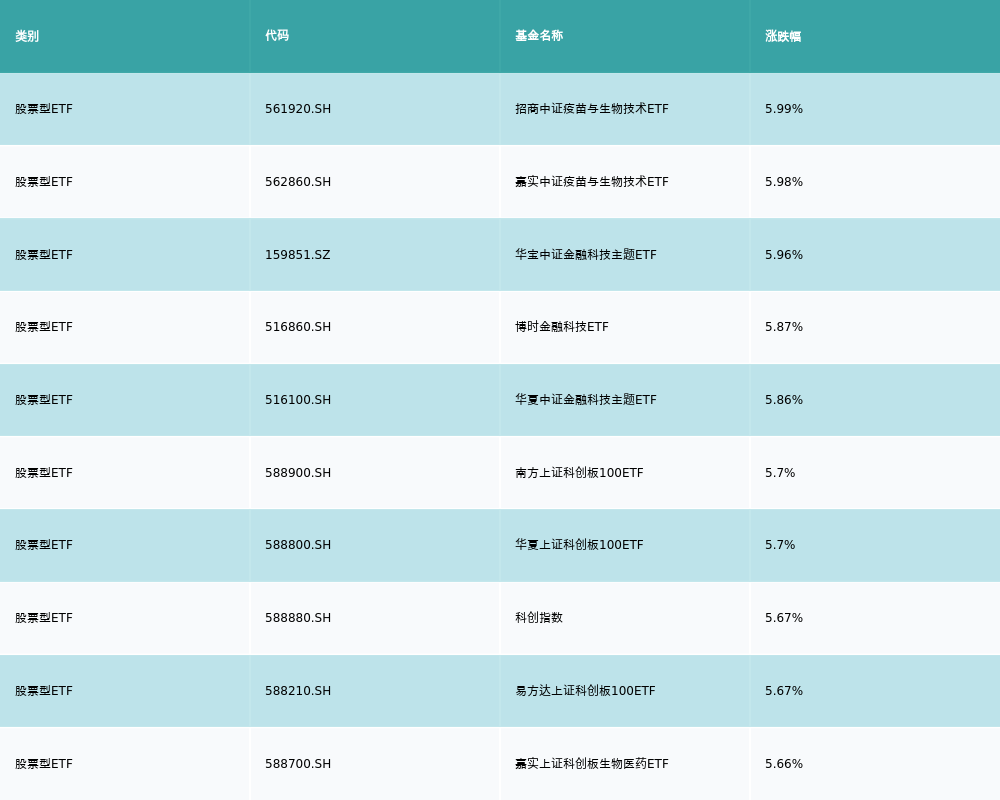This screenshot has width=1000, height=800.
Task: Click the 5.98% change value
Action: pos(784,182)
